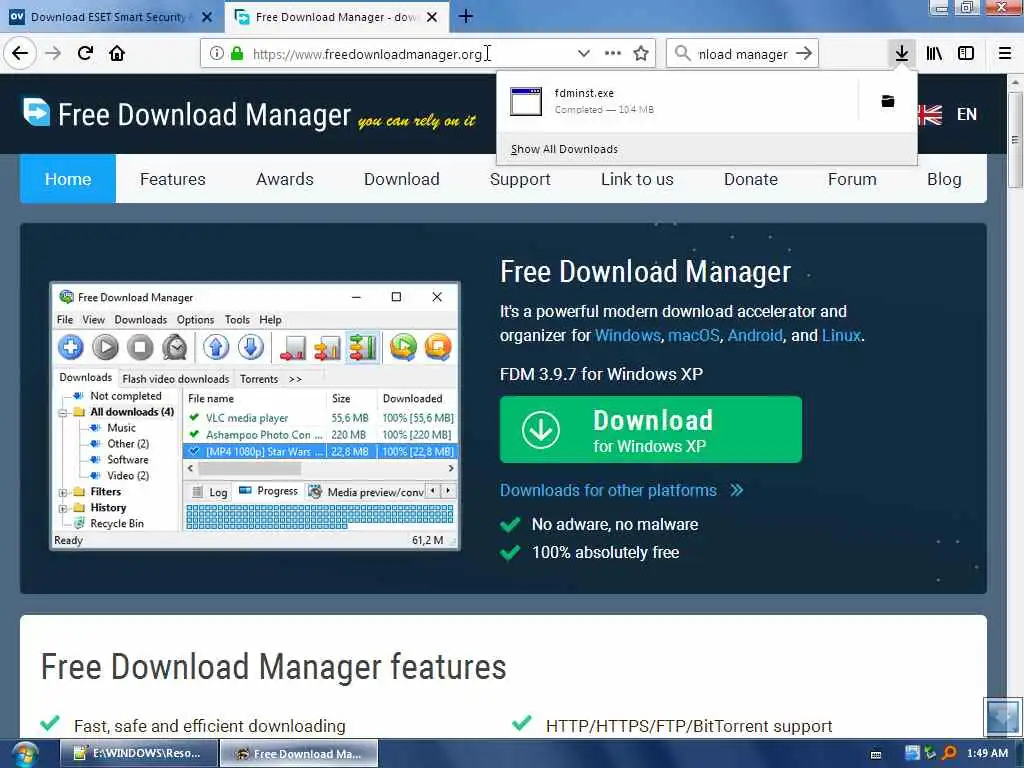Open the Support nav item
This screenshot has width=1024, height=768.
tap(520, 179)
